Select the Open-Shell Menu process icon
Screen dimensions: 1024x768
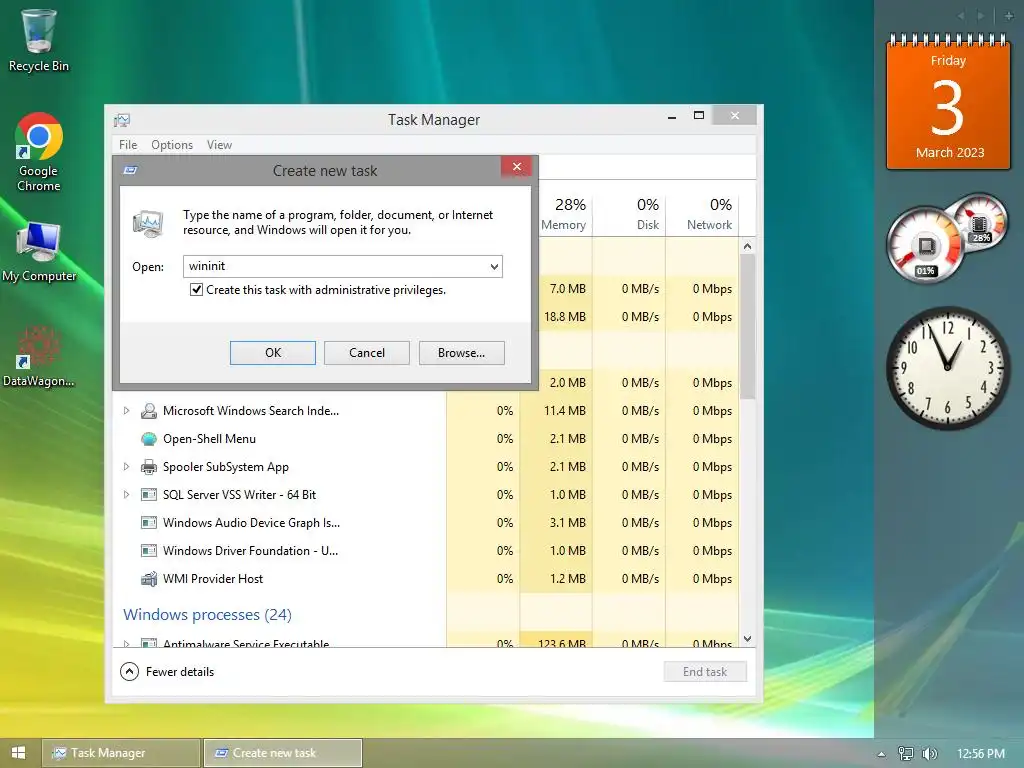[149, 439]
